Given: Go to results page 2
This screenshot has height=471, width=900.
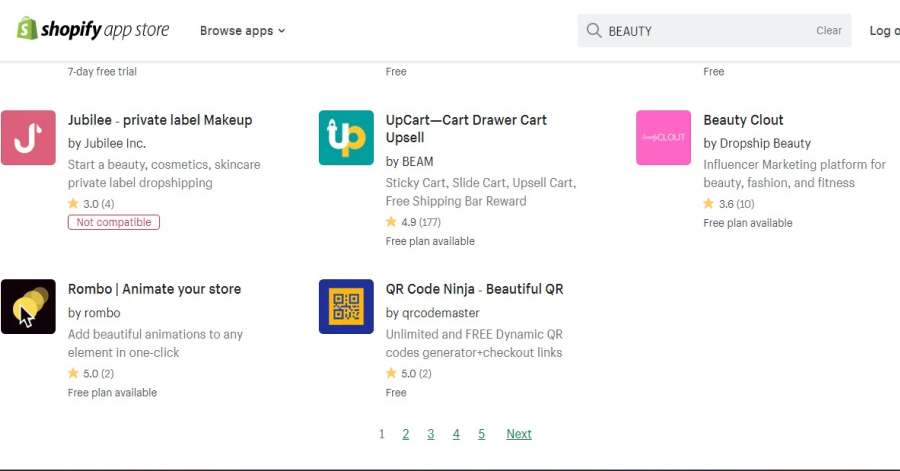Looking at the screenshot, I should point(406,434).
